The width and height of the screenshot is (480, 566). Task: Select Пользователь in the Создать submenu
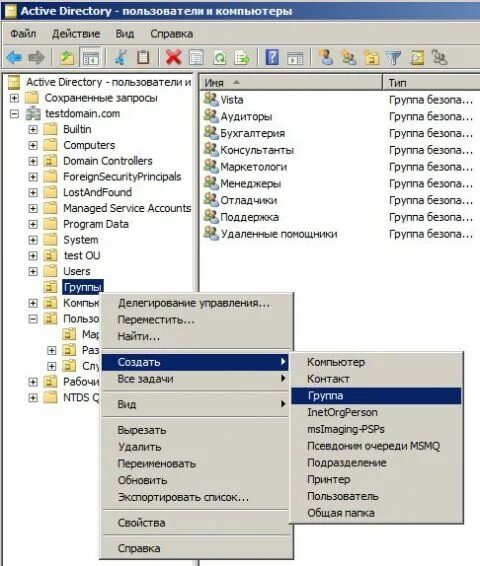click(x=376, y=496)
